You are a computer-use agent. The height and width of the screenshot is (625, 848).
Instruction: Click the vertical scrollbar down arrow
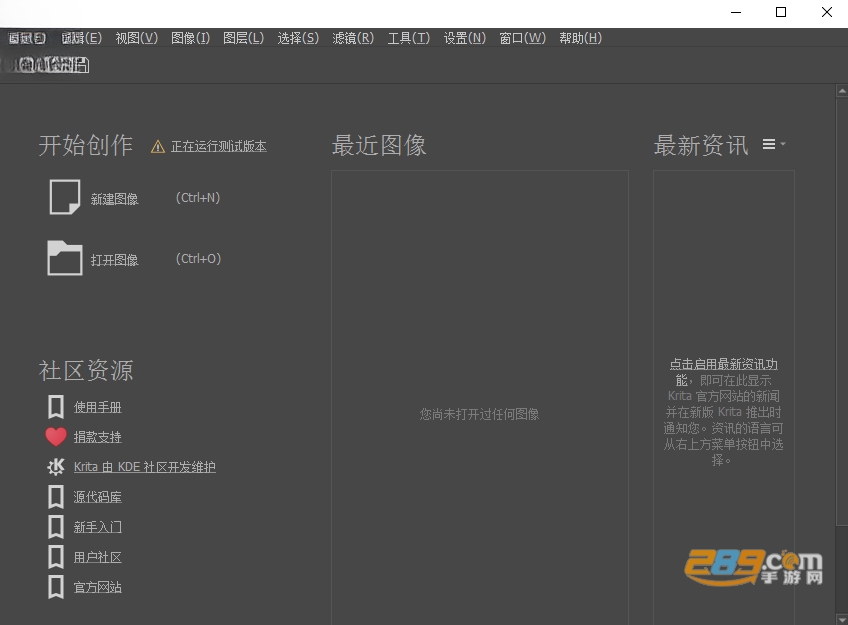[x=842, y=620]
